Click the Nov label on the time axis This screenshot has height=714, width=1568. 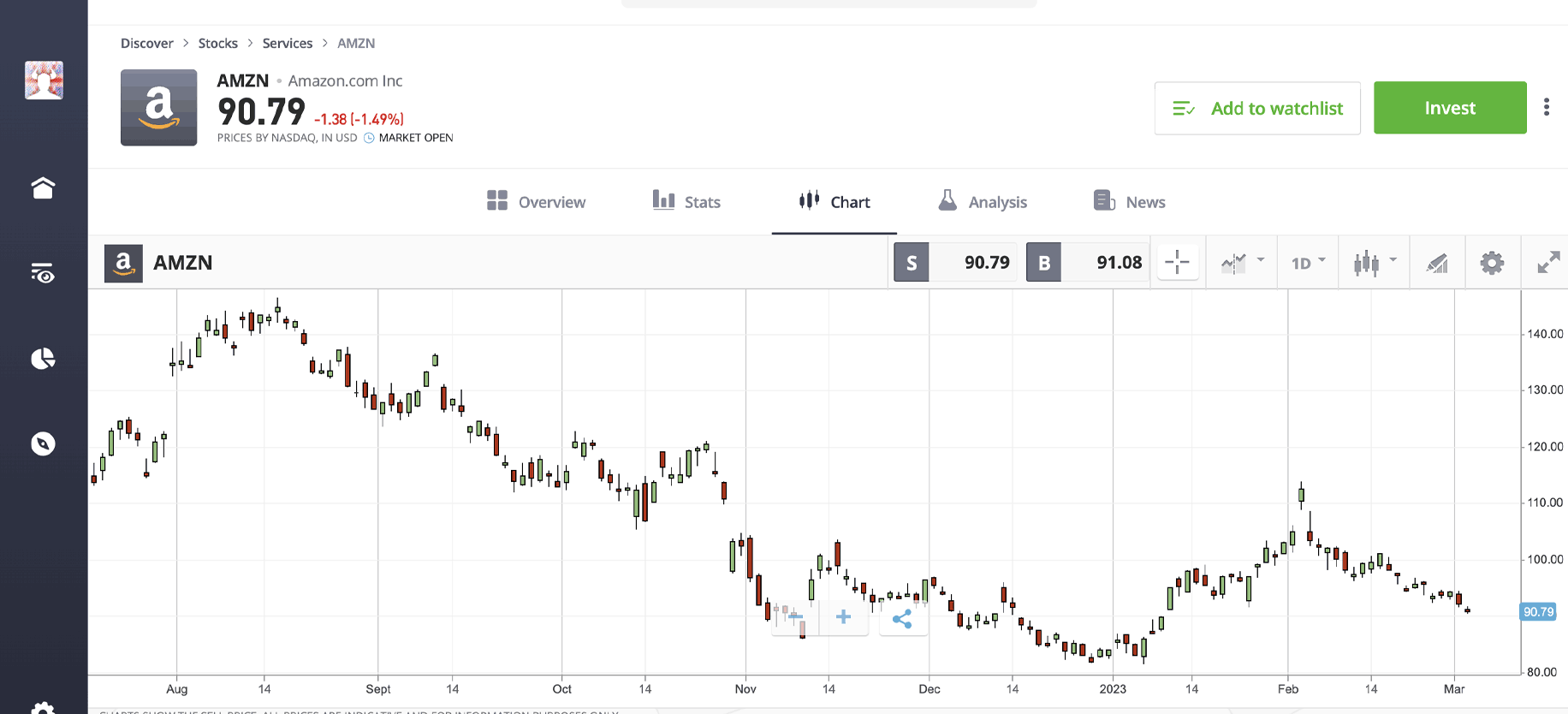pos(745,689)
